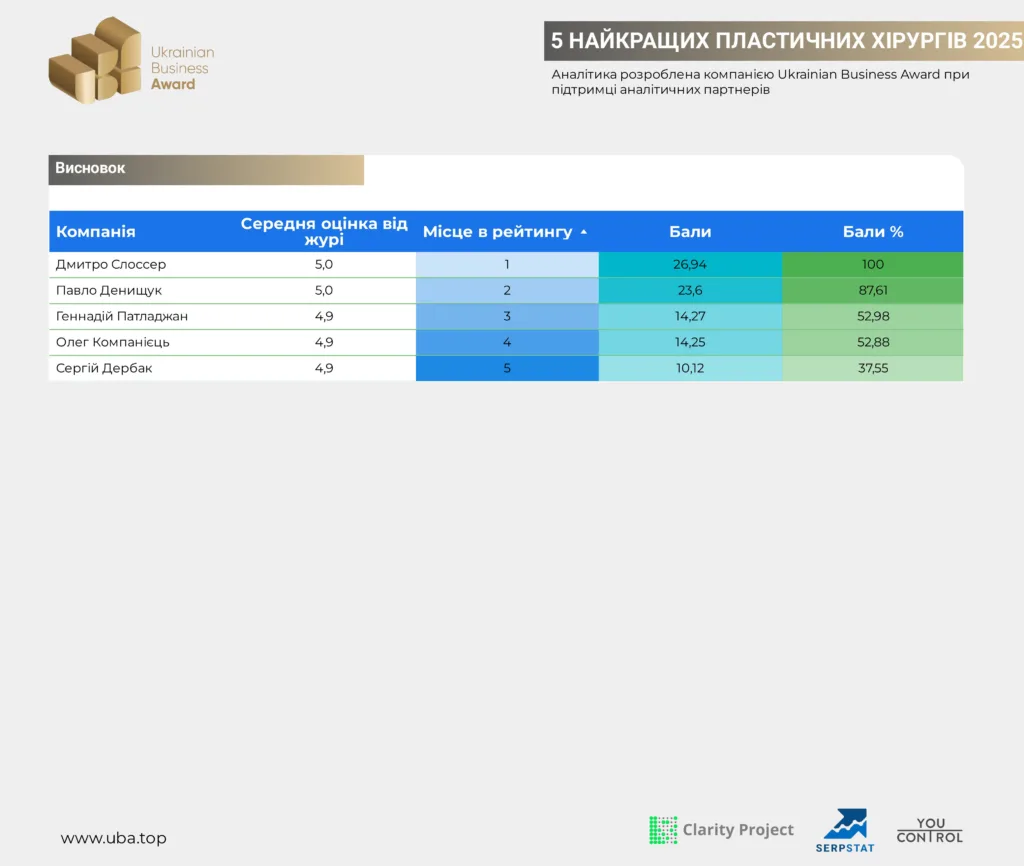Click the 10,12 points cell
Screen dimensions: 1024x866
pyautogui.click(x=690, y=368)
